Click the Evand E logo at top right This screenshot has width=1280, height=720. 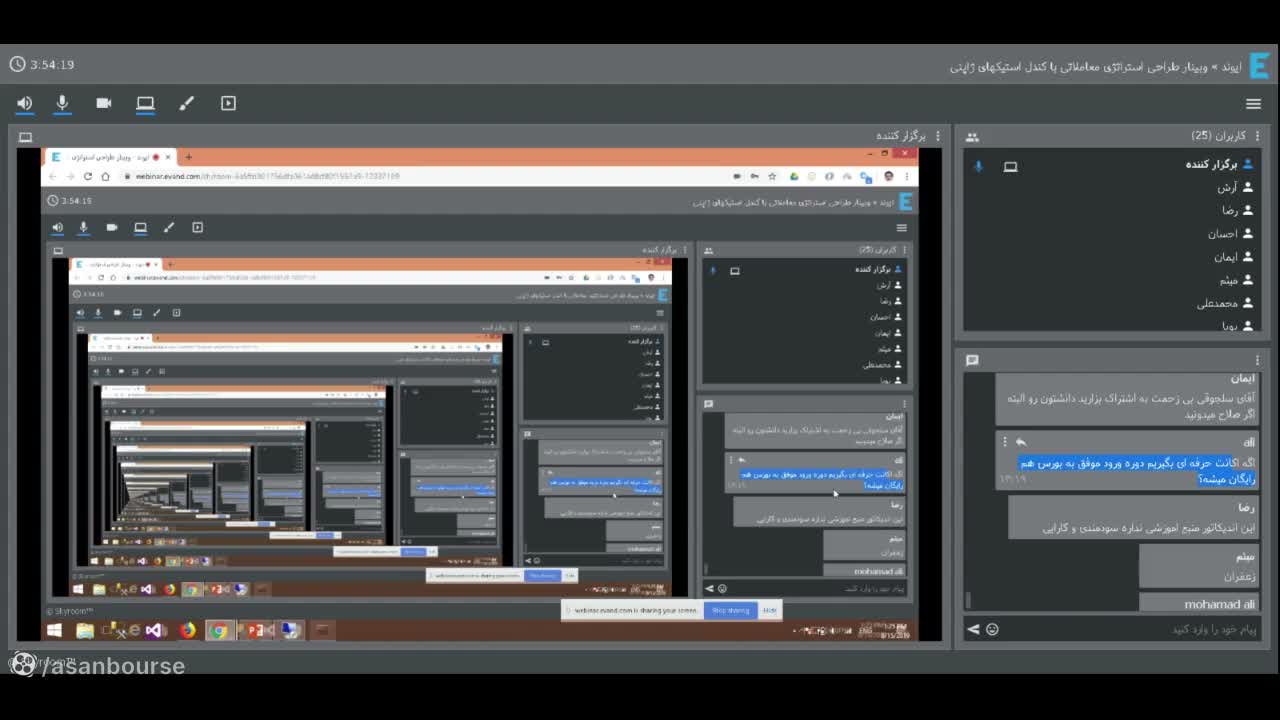tap(1259, 66)
